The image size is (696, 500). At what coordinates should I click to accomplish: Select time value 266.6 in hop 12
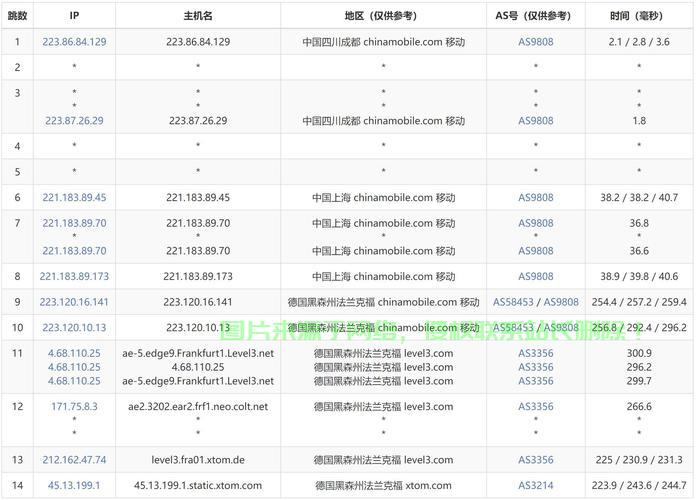[x=639, y=406]
